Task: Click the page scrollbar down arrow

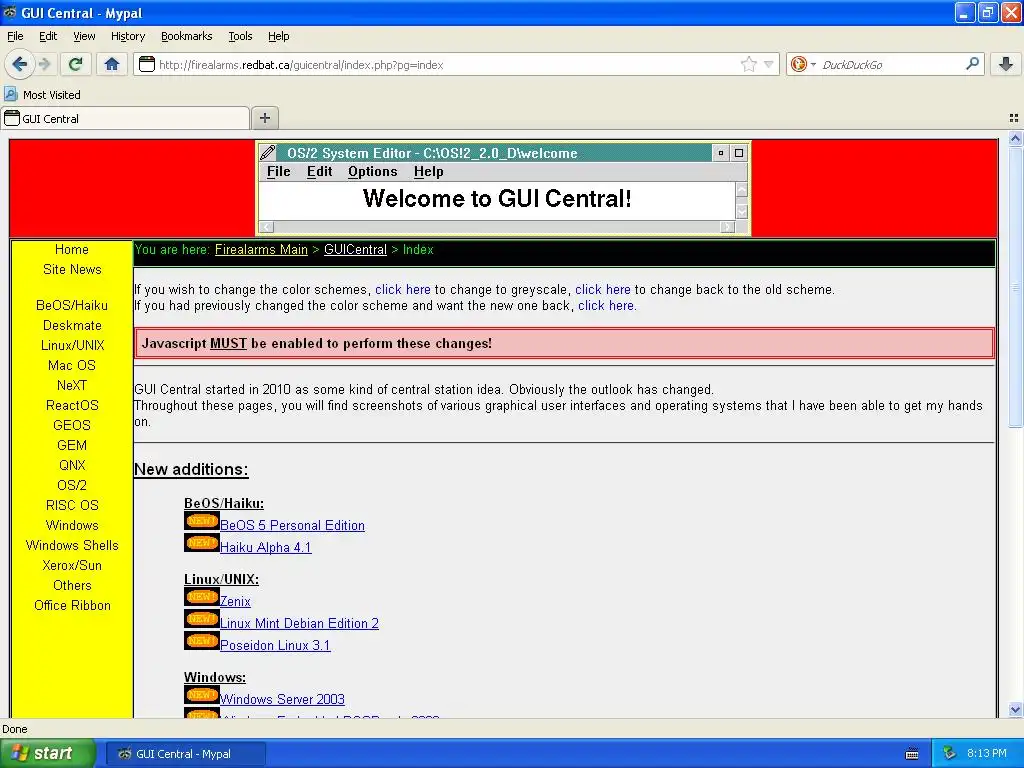Action: [1015, 709]
